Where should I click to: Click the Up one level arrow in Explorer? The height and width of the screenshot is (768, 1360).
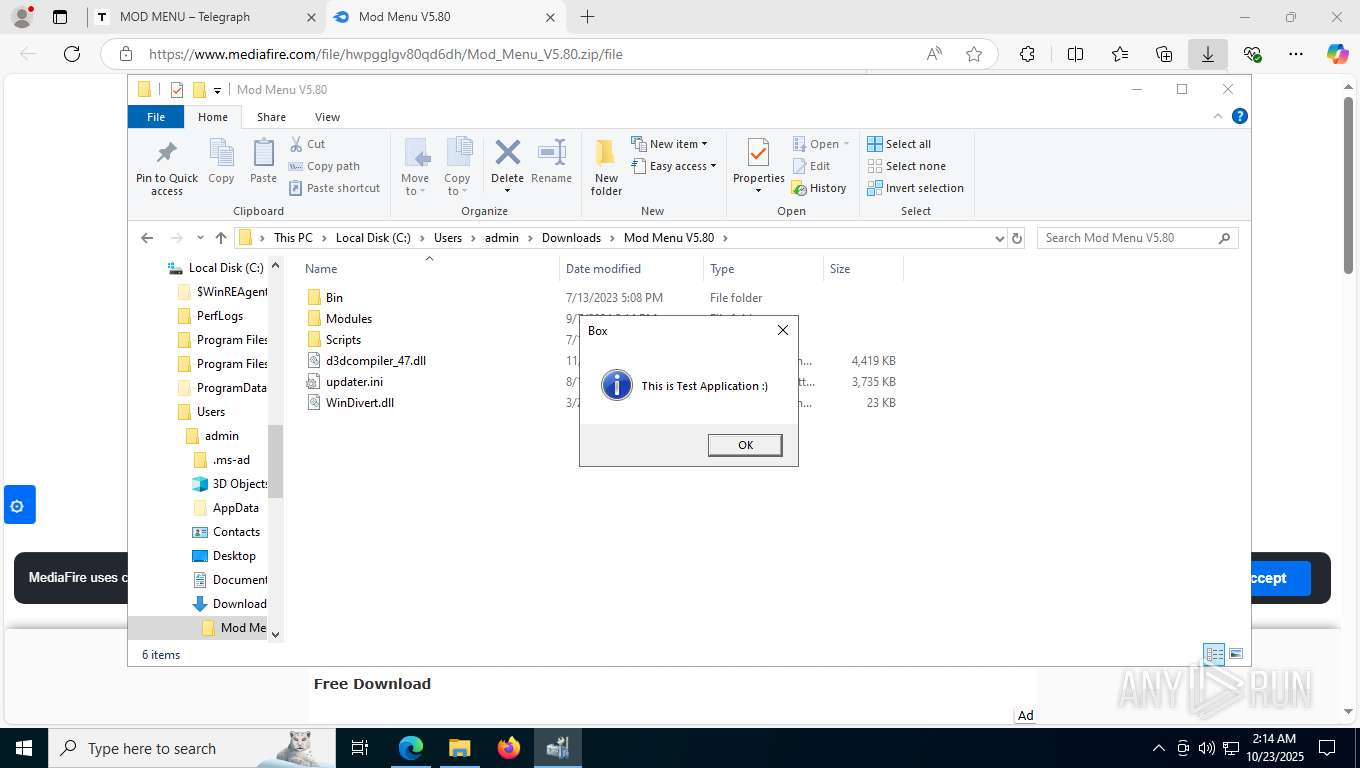coord(221,238)
